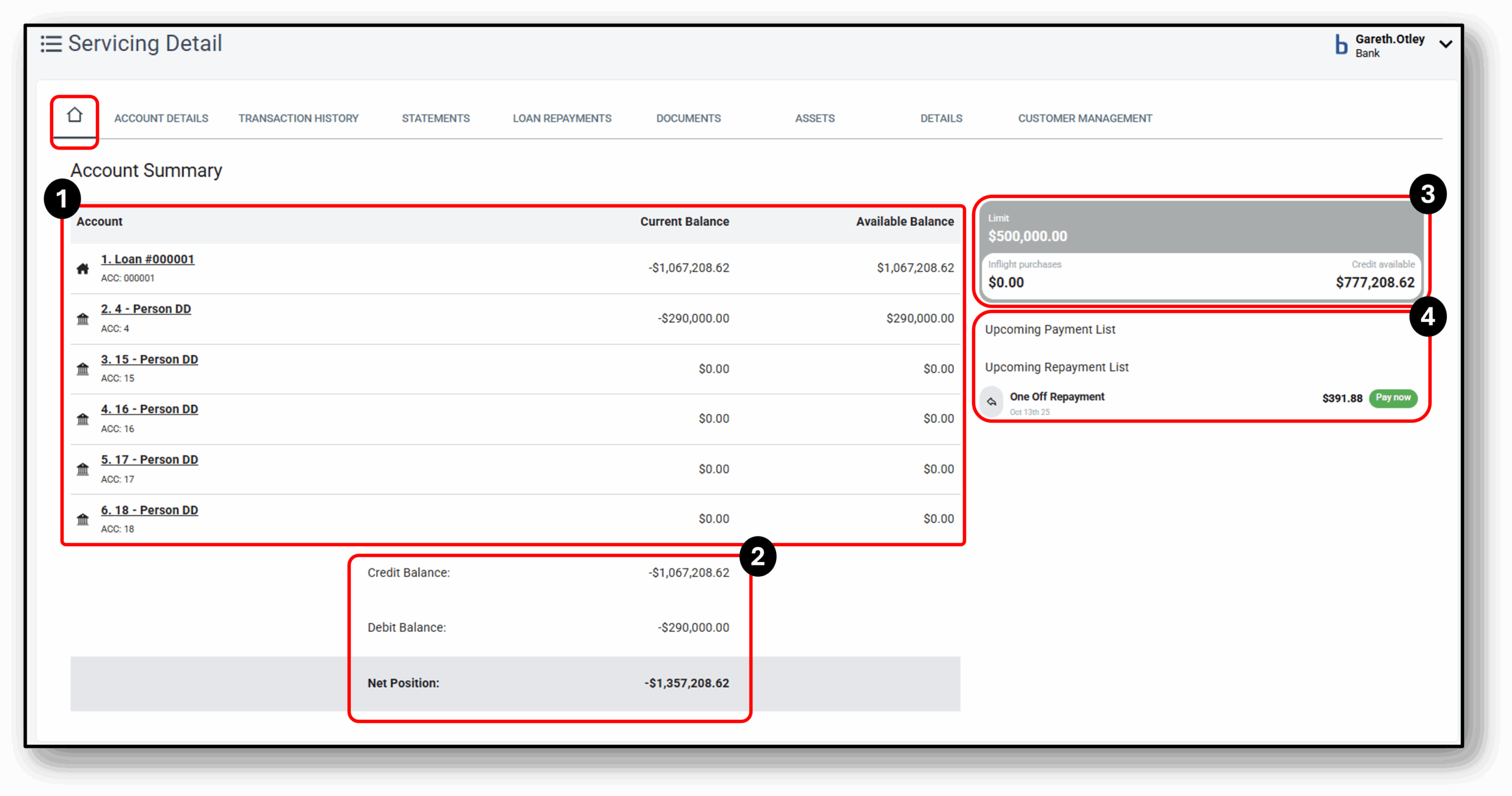Click the bank icon beside 4 - Person DD
This screenshot has height=796, width=1512.
83,319
